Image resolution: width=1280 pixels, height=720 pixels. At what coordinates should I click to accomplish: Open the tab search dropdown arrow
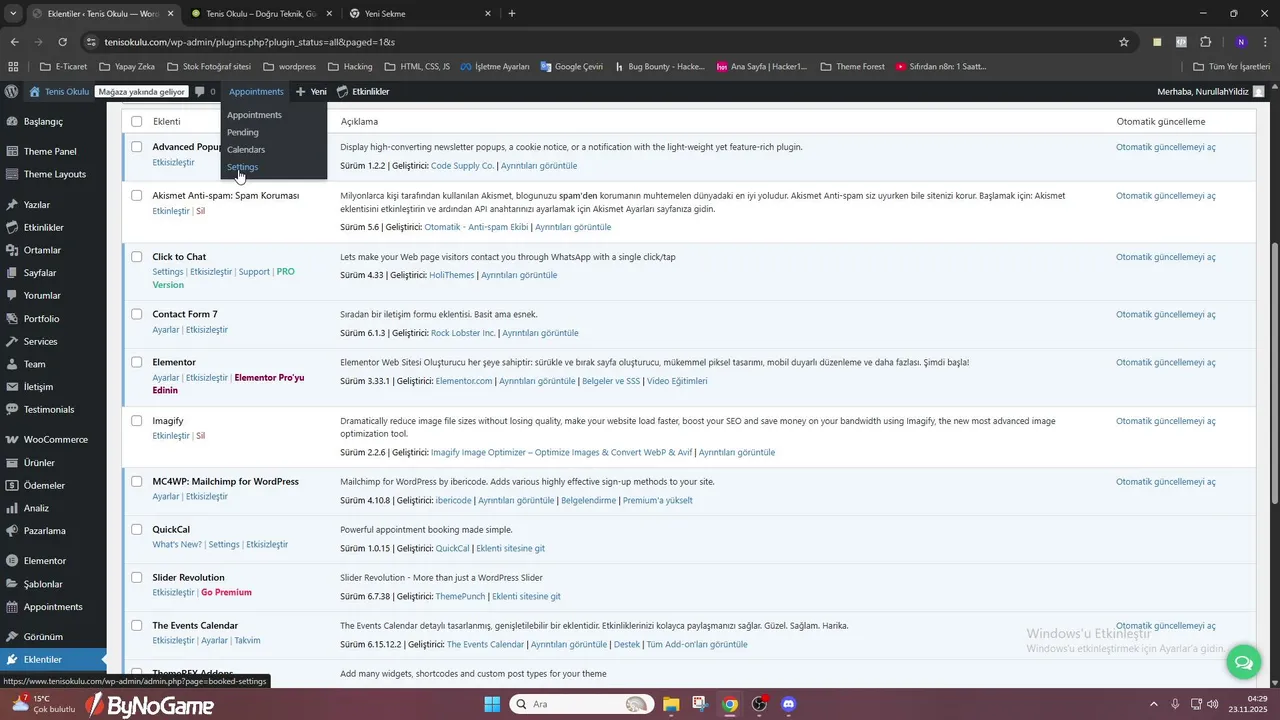pyautogui.click(x=13, y=13)
